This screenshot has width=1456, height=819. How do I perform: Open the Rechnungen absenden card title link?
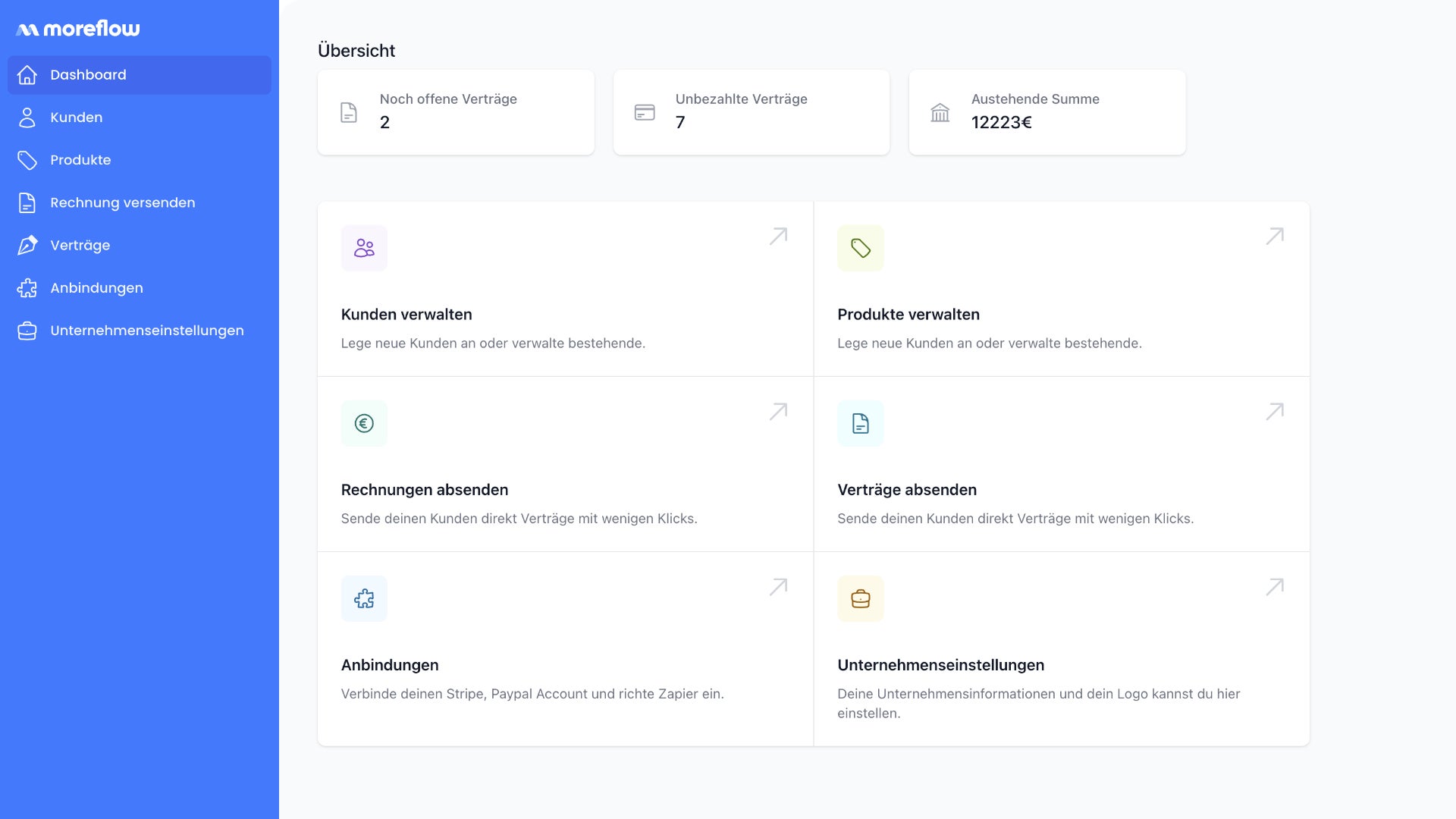(x=424, y=490)
